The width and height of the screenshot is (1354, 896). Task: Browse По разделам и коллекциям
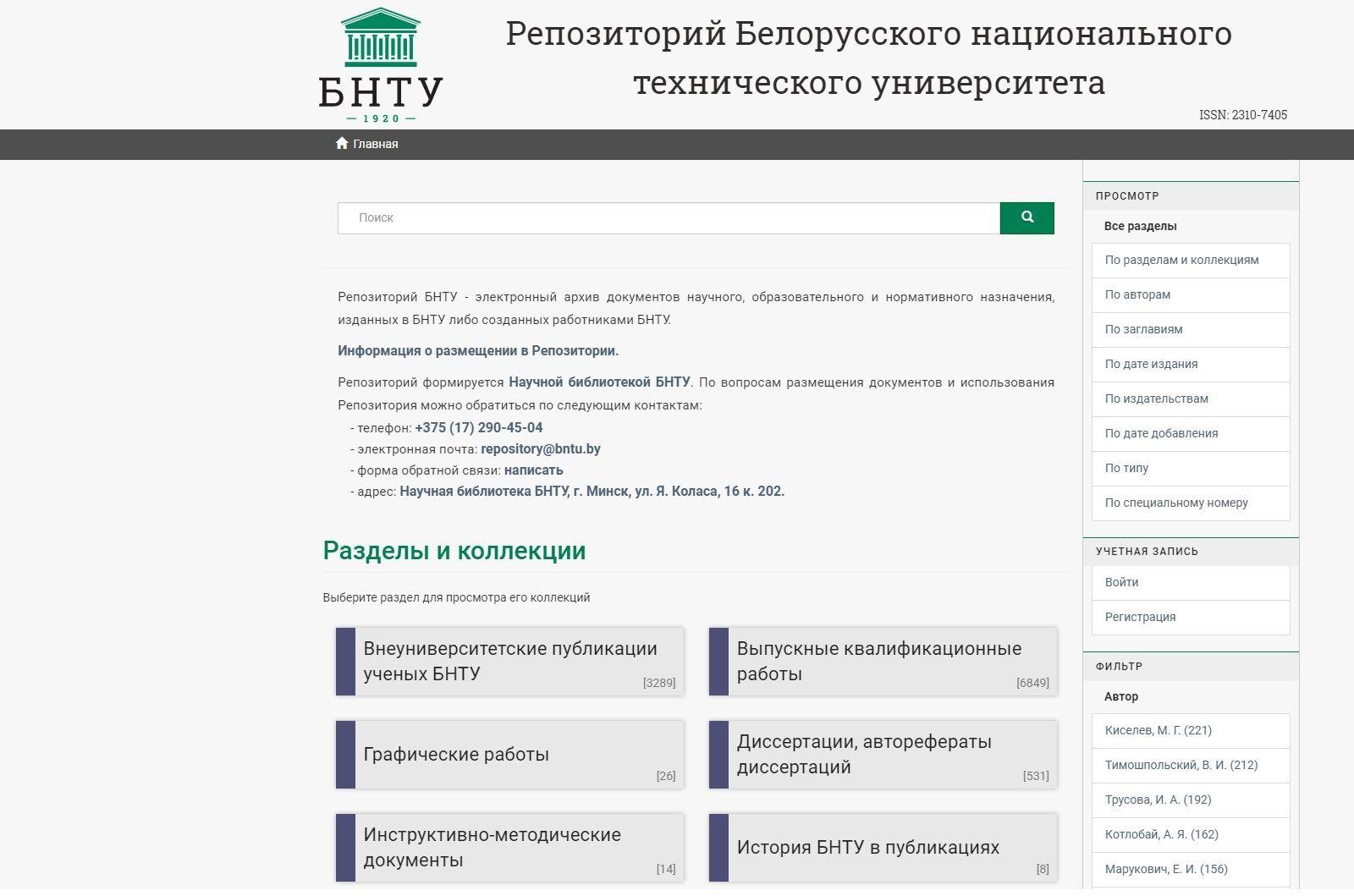[x=1191, y=260]
